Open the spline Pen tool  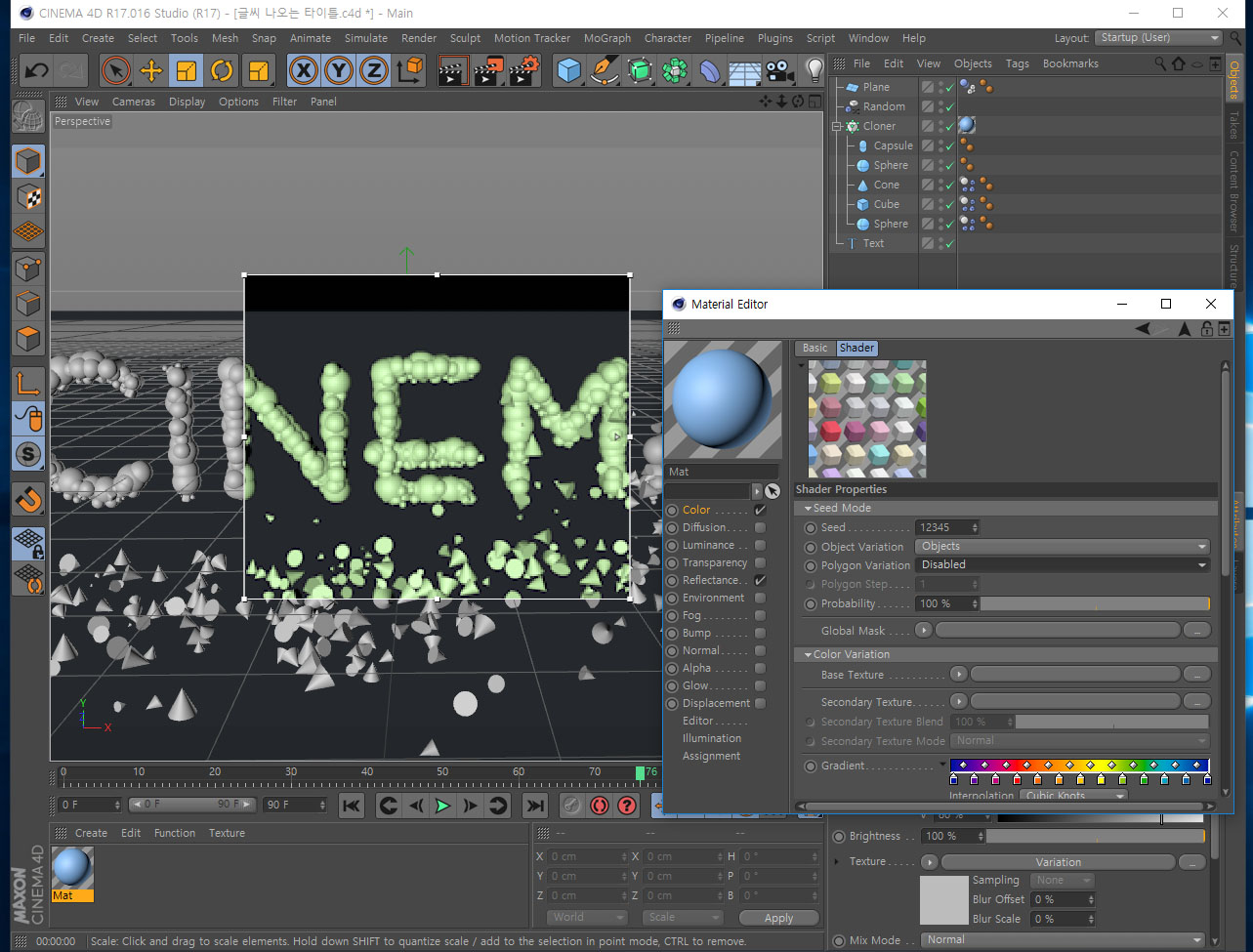point(606,71)
